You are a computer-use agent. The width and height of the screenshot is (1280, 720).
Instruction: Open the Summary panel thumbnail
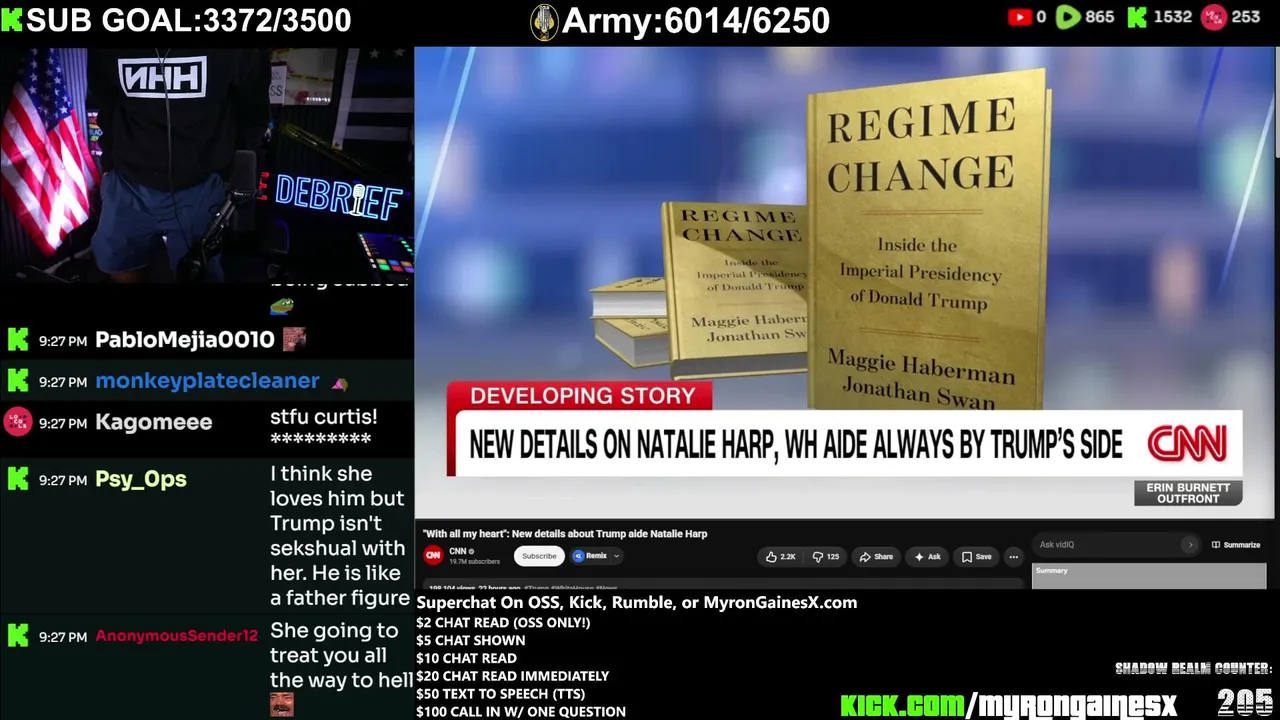tap(1149, 576)
